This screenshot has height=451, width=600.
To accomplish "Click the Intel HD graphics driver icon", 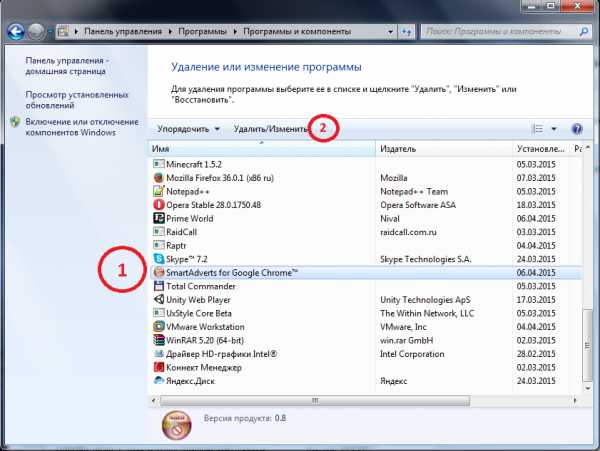I will [158, 354].
